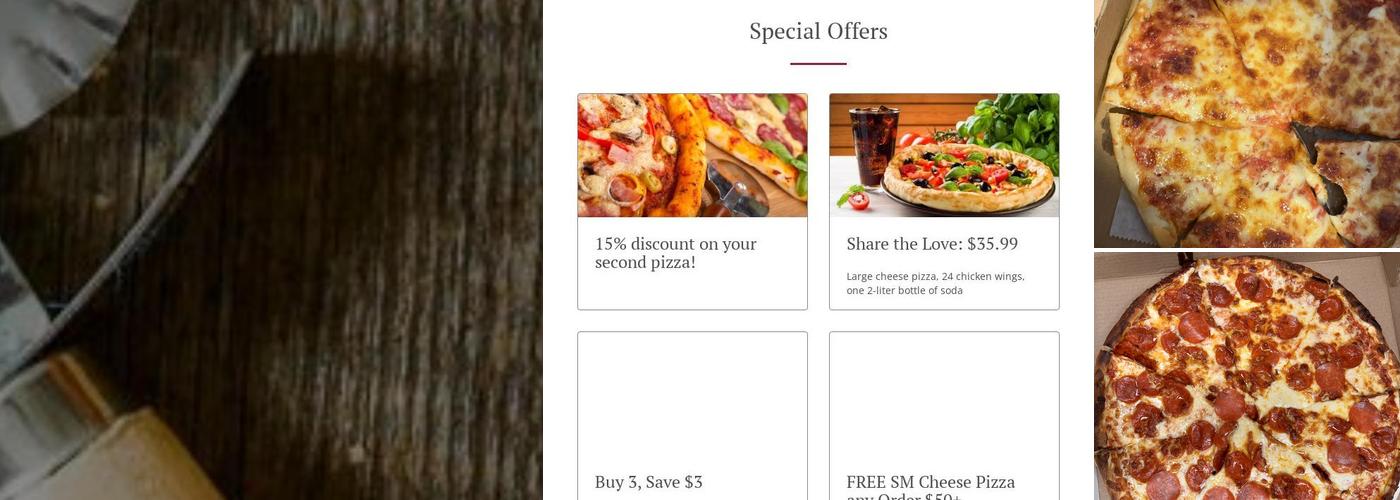This screenshot has height=500, width=1400.
Task: View the cheese pizza gallery photo
Action: (1247, 123)
